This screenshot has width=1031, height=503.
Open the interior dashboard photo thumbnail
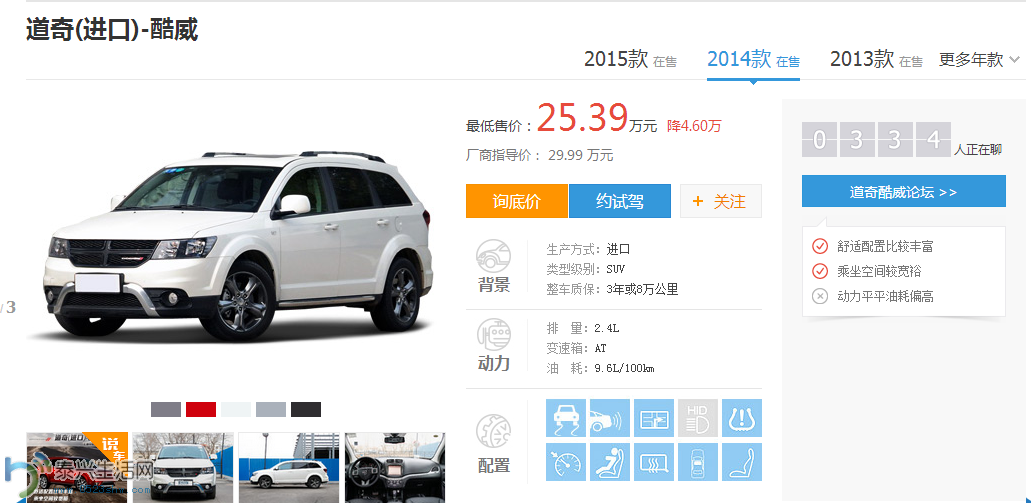tap(394, 467)
